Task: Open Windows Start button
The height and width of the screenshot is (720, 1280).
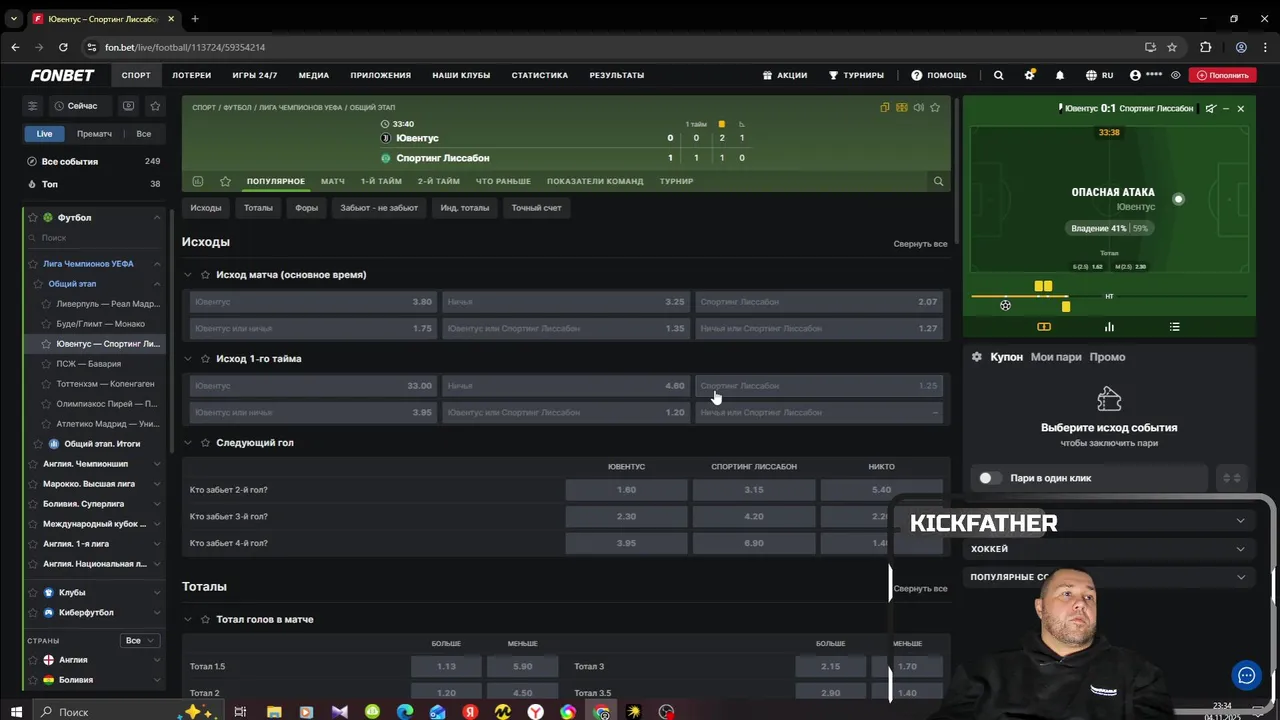Action: [x=15, y=711]
